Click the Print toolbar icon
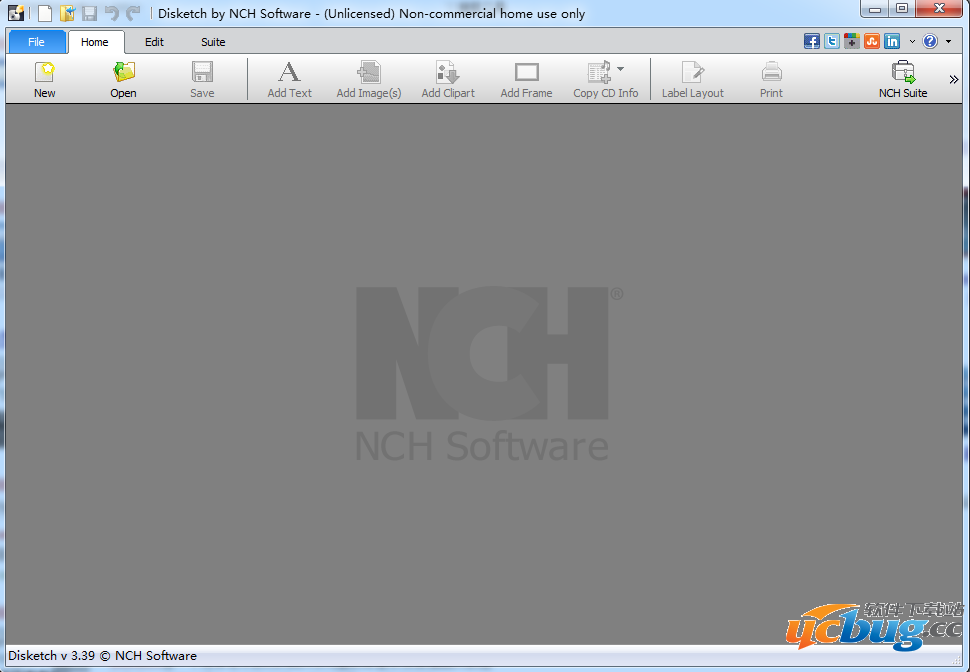The image size is (970, 672). coord(771,79)
